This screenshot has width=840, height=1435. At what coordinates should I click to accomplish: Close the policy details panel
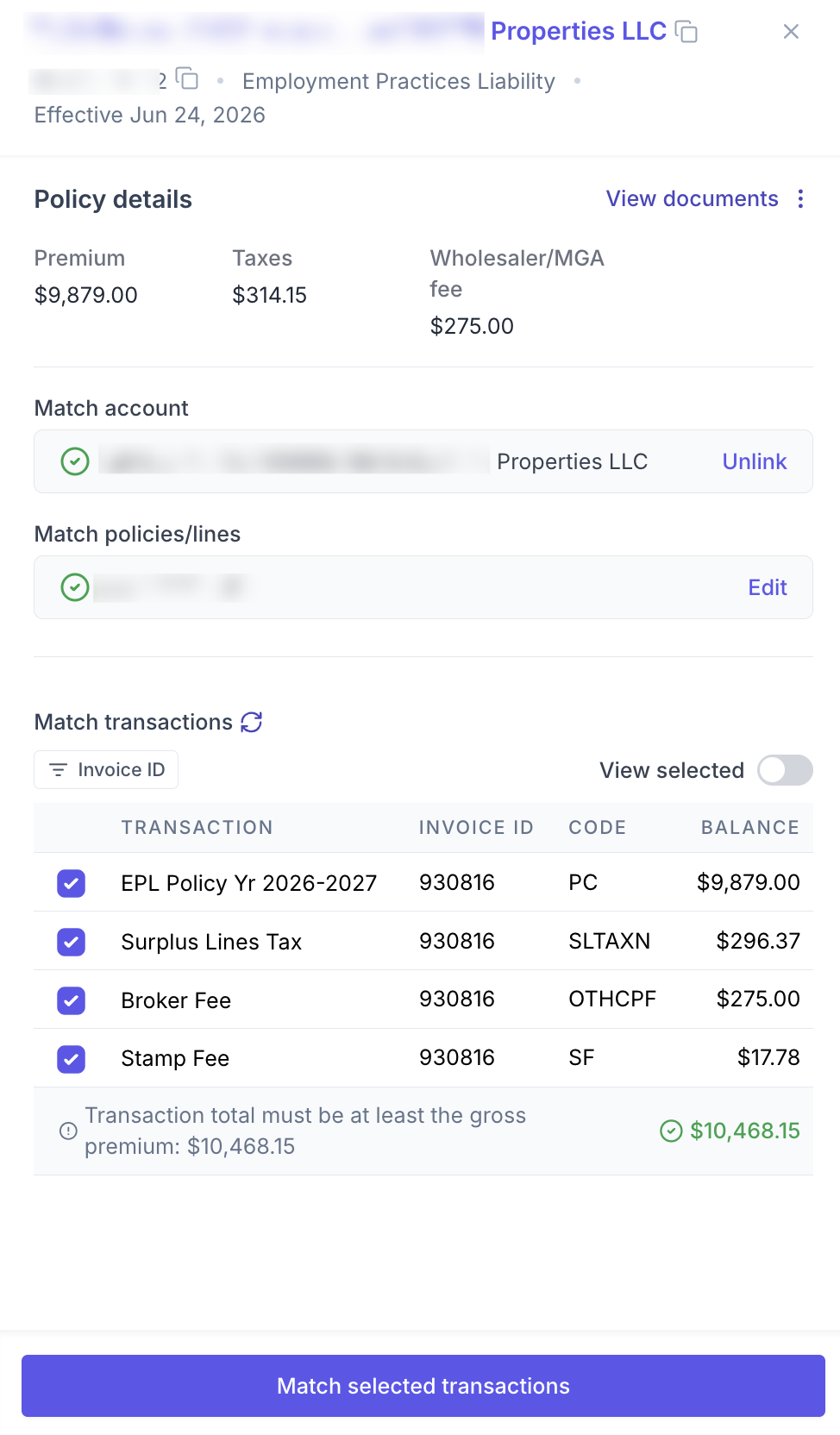pyautogui.click(x=791, y=32)
